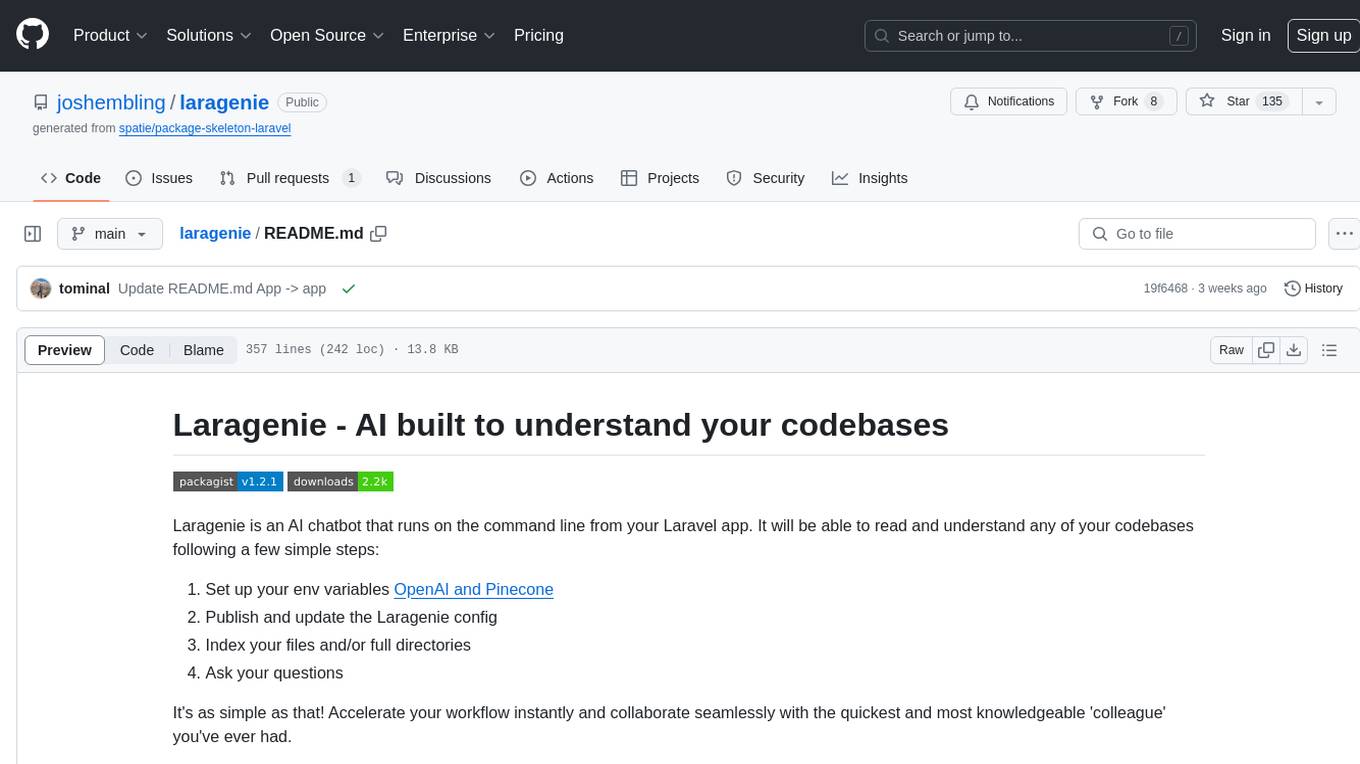Open the laragenie repository link
This screenshot has height=764, width=1360.
coord(224,102)
